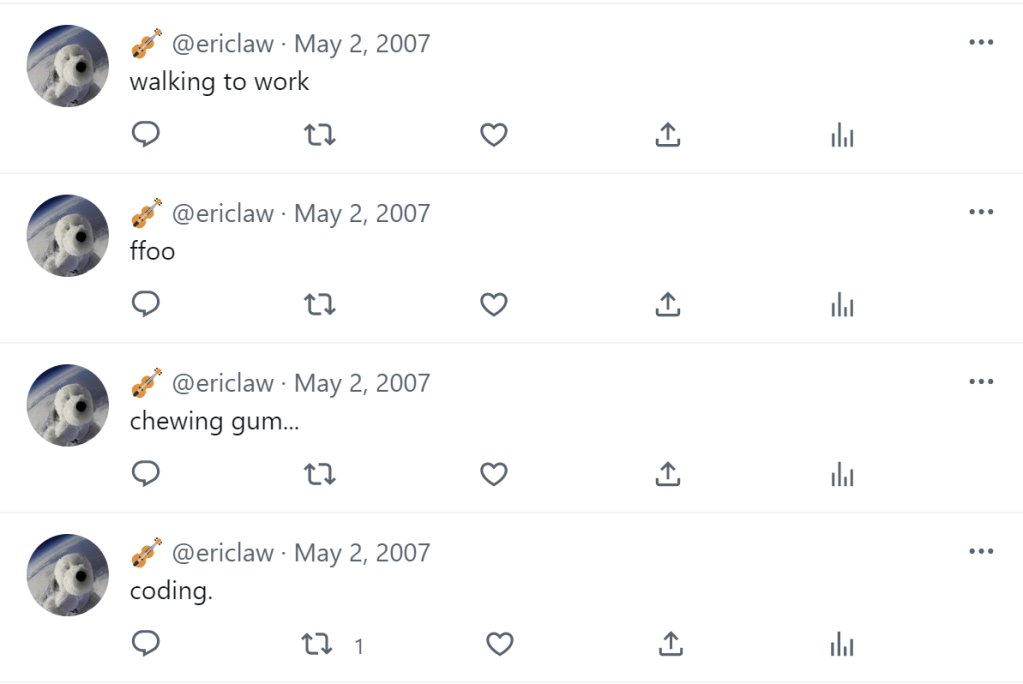Viewport: 1023px width, 684px height.
Task: Open more options on "ffoo" tweet
Action: 981,212
